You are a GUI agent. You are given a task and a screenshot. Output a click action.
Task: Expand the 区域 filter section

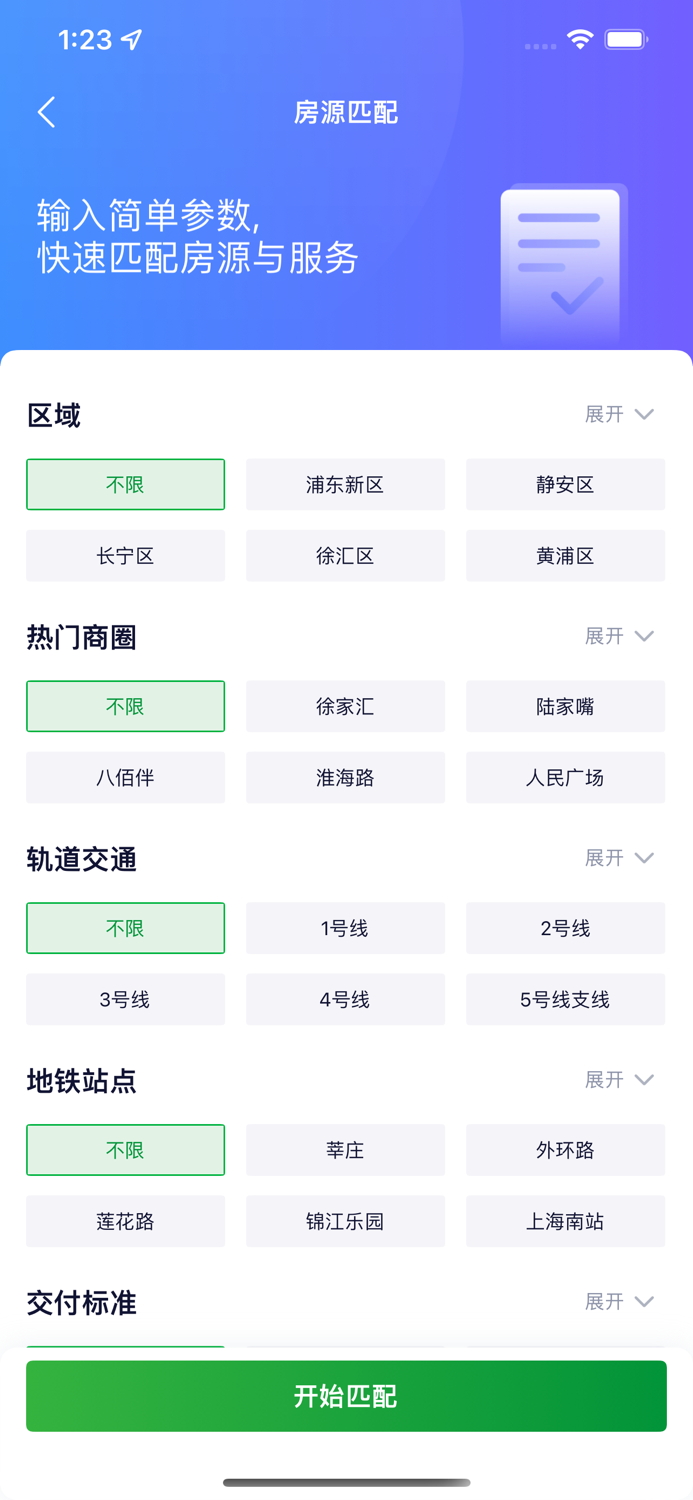click(620, 414)
